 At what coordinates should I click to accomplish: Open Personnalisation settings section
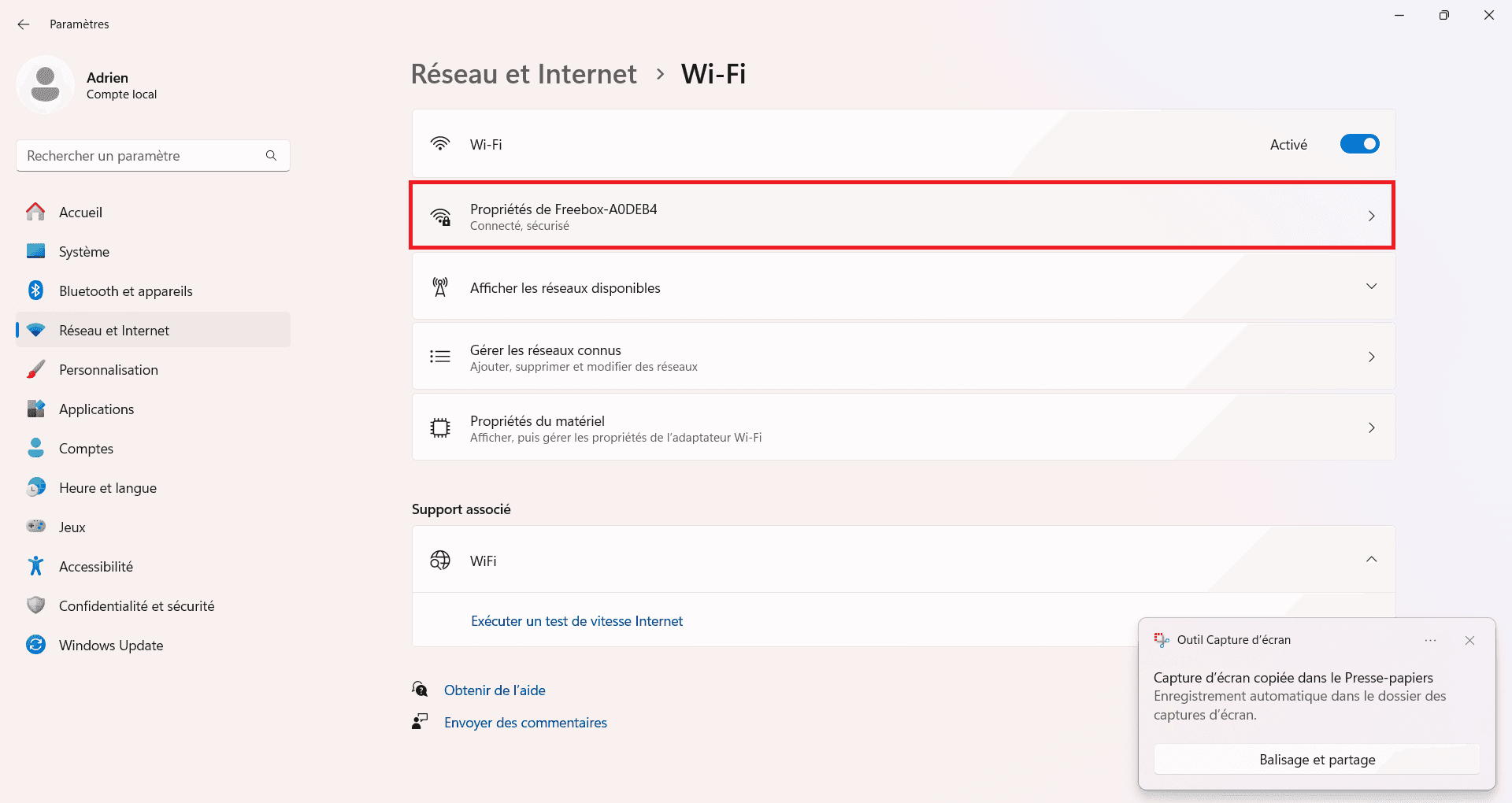click(x=153, y=369)
